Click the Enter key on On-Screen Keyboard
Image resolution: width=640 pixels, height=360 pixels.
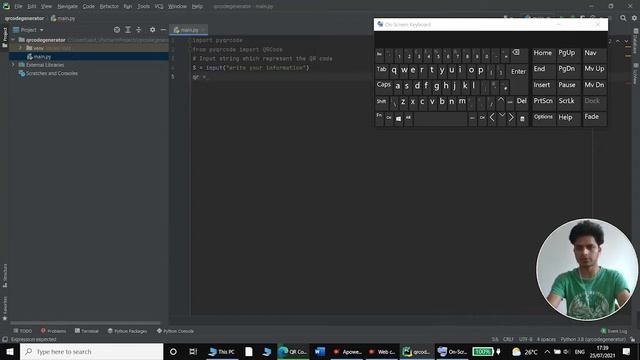point(519,71)
